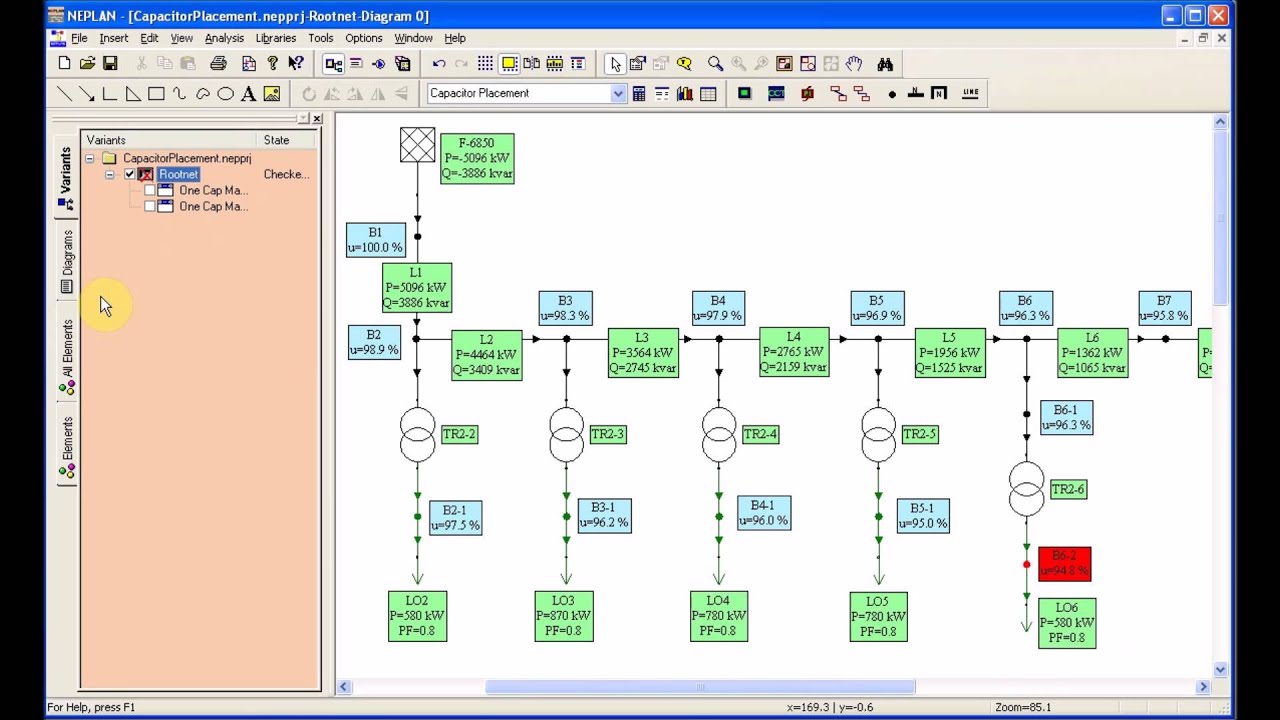Viewport: 1280px width, 720px height.
Task: Open the Libraries menu
Action: [x=275, y=38]
